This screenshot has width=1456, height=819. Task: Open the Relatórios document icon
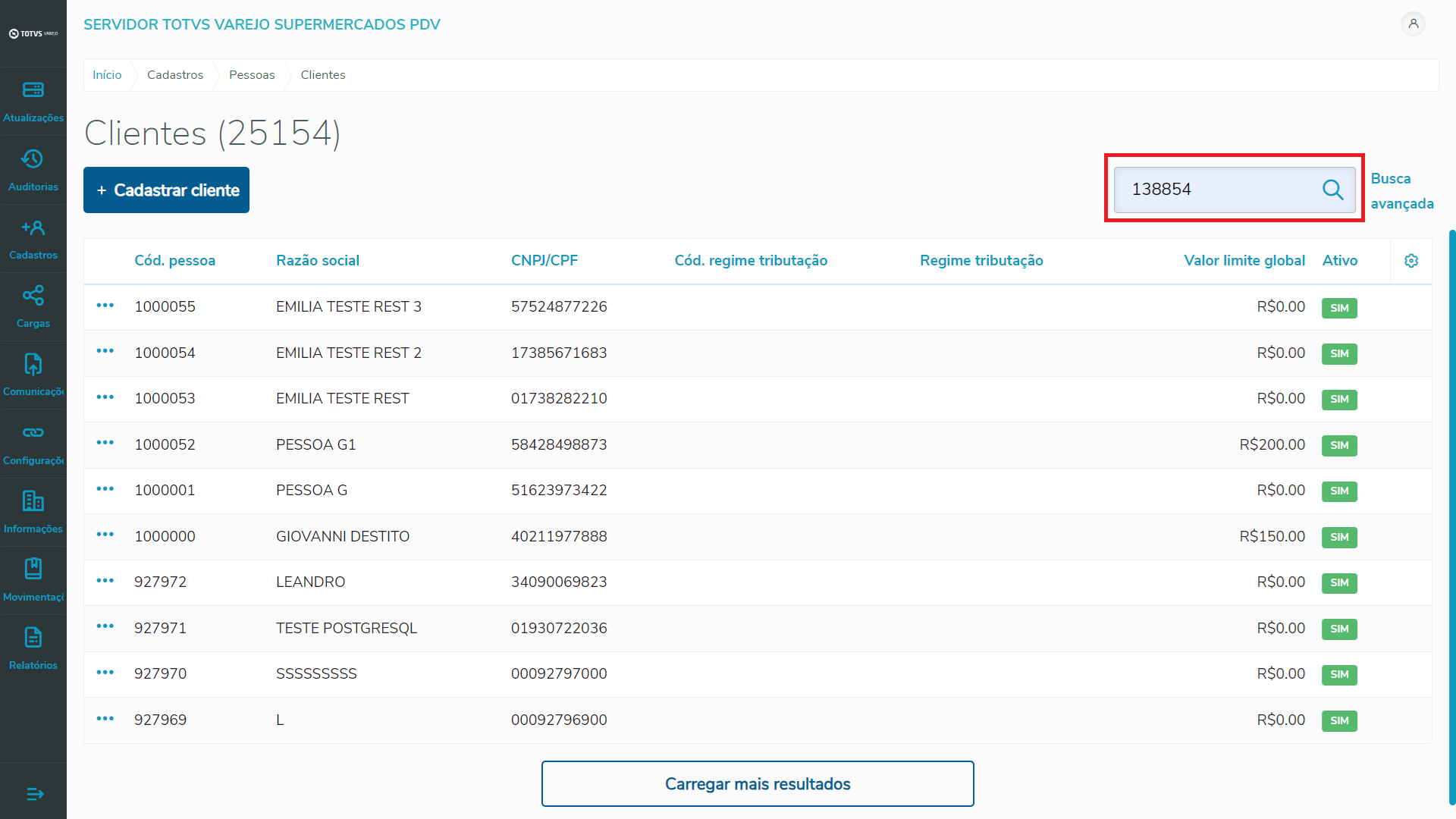pos(33,638)
